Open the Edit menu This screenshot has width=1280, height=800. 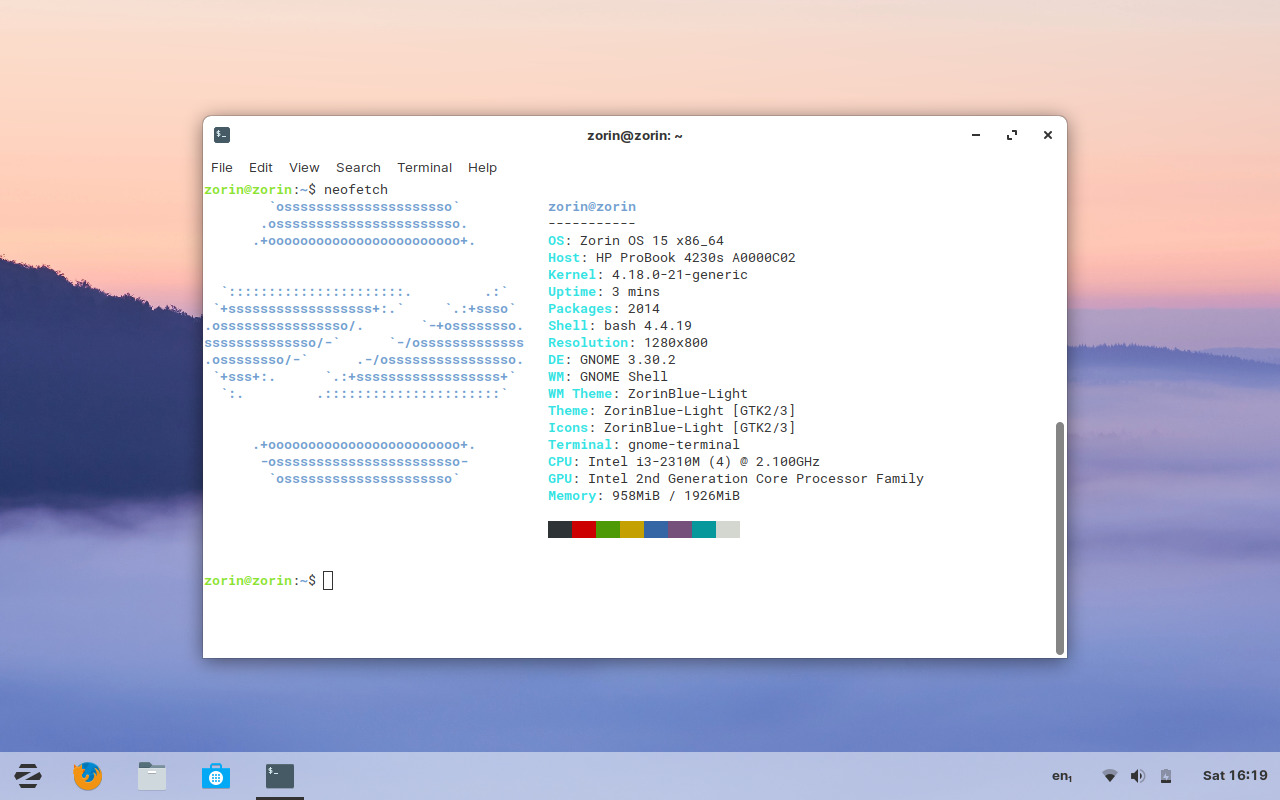pyautogui.click(x=260, y=167)
